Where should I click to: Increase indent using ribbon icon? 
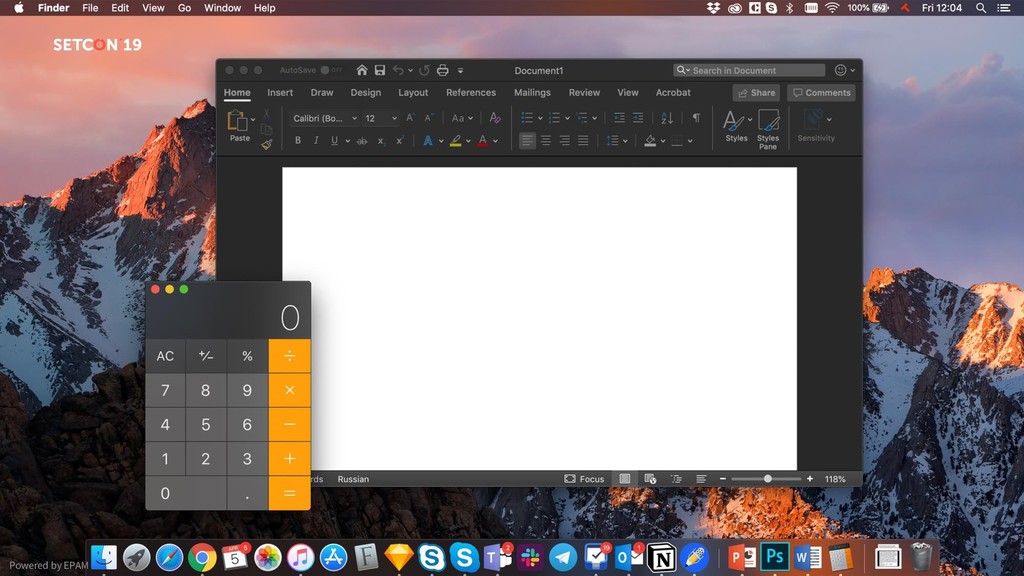pos(638,118)
